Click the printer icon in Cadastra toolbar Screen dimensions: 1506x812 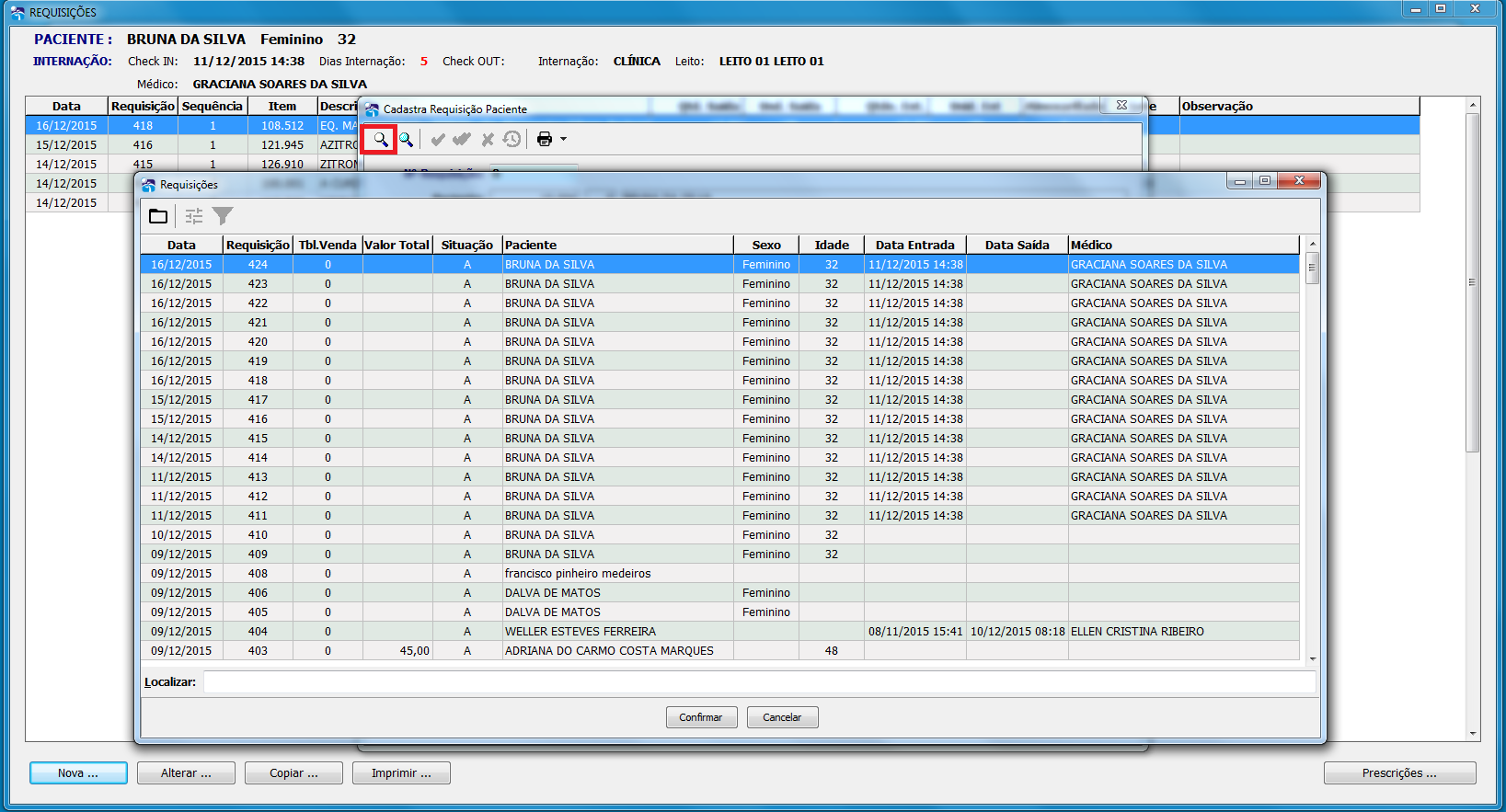pyautogui.click(x=545, y=140)
